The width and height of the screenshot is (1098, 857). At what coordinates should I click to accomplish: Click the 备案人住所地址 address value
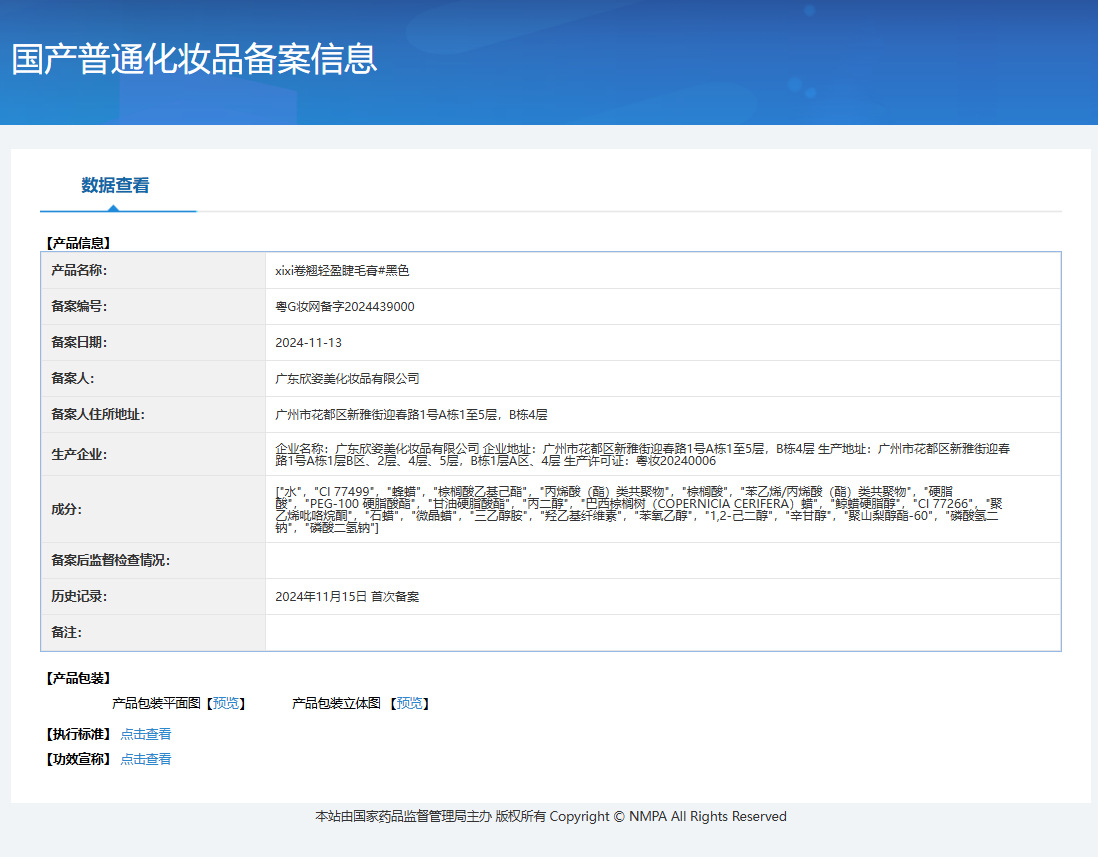point(411,414)
